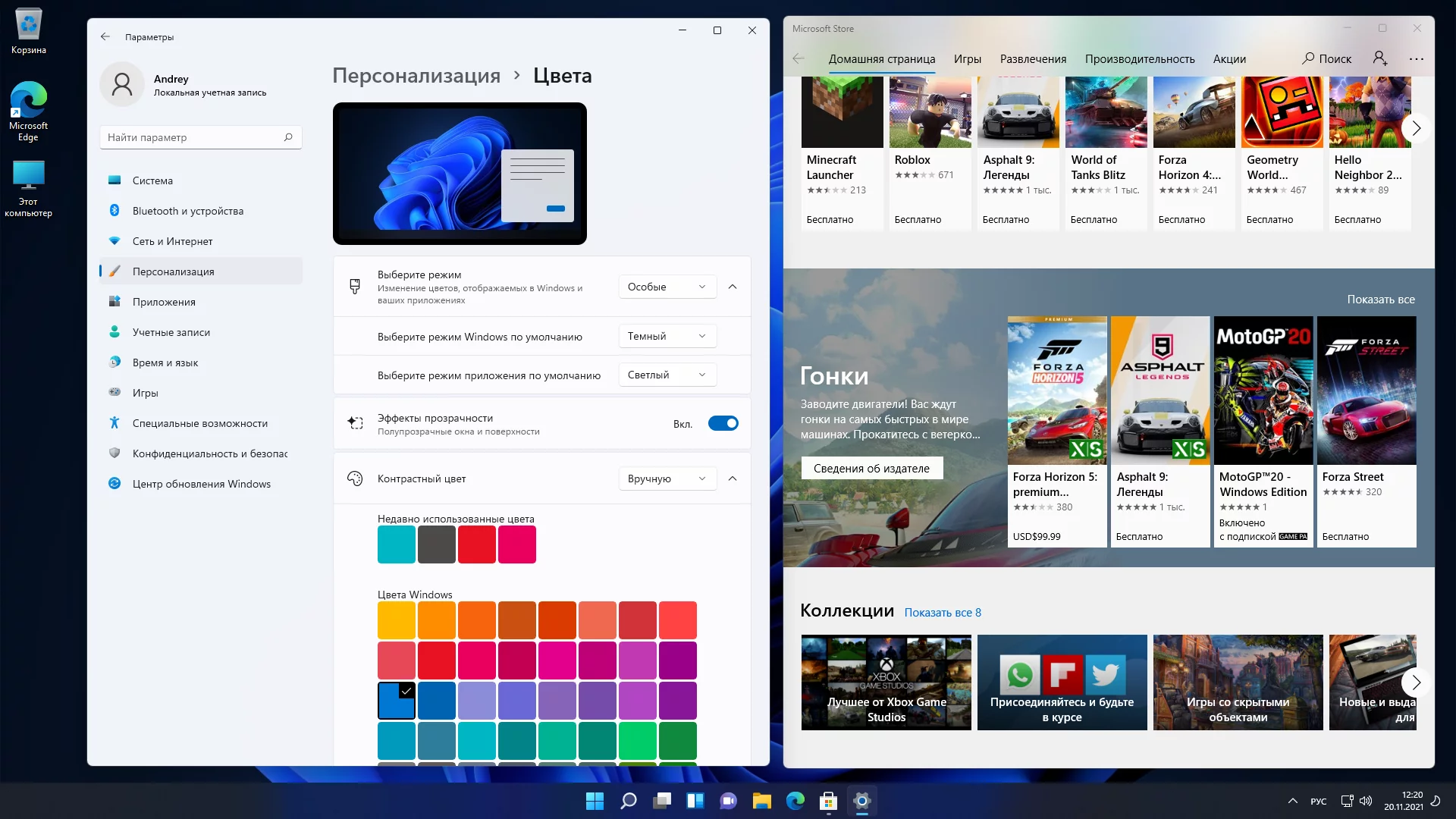Switch to the Игры tab in Store
This screenshot has height=819, width=1456.
(x=967, y=58)
